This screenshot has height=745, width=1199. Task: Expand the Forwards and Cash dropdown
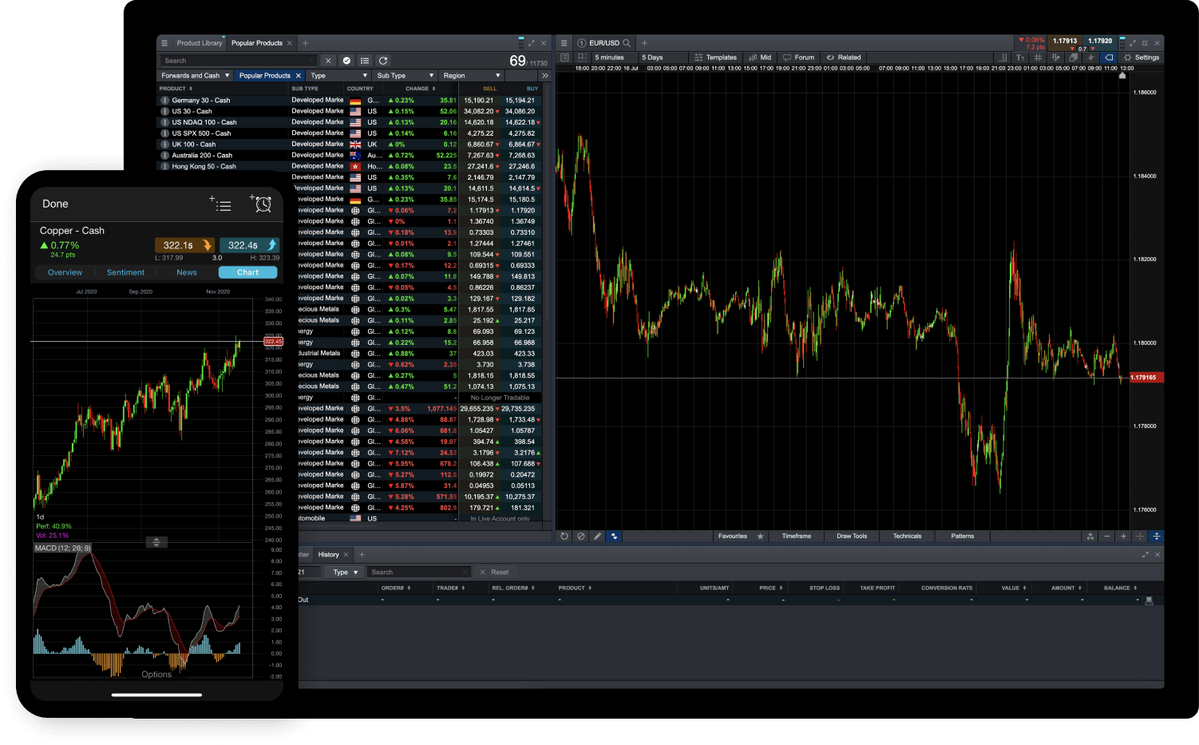[x=227, y=76]
